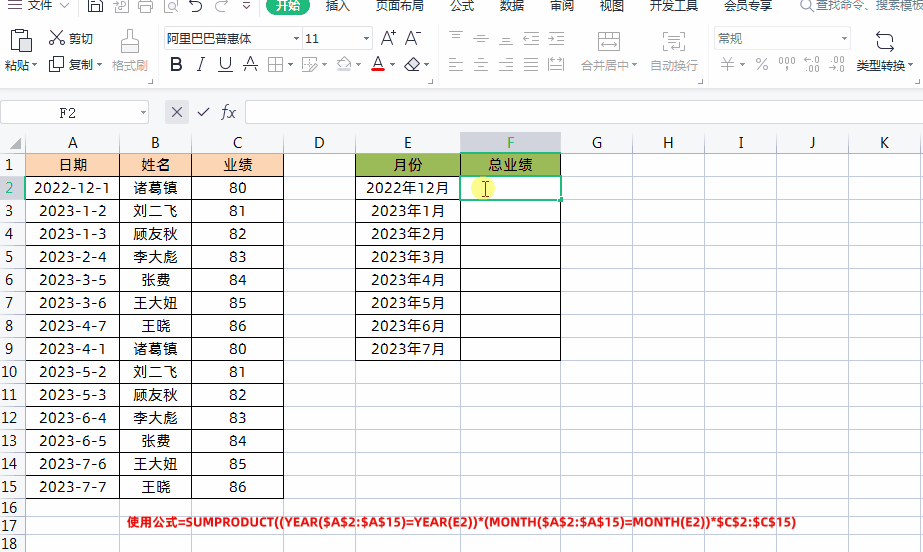Open Name Box dropdown arrow
Image resolution: width=923 pixels, height=552 pixels.
143,112
